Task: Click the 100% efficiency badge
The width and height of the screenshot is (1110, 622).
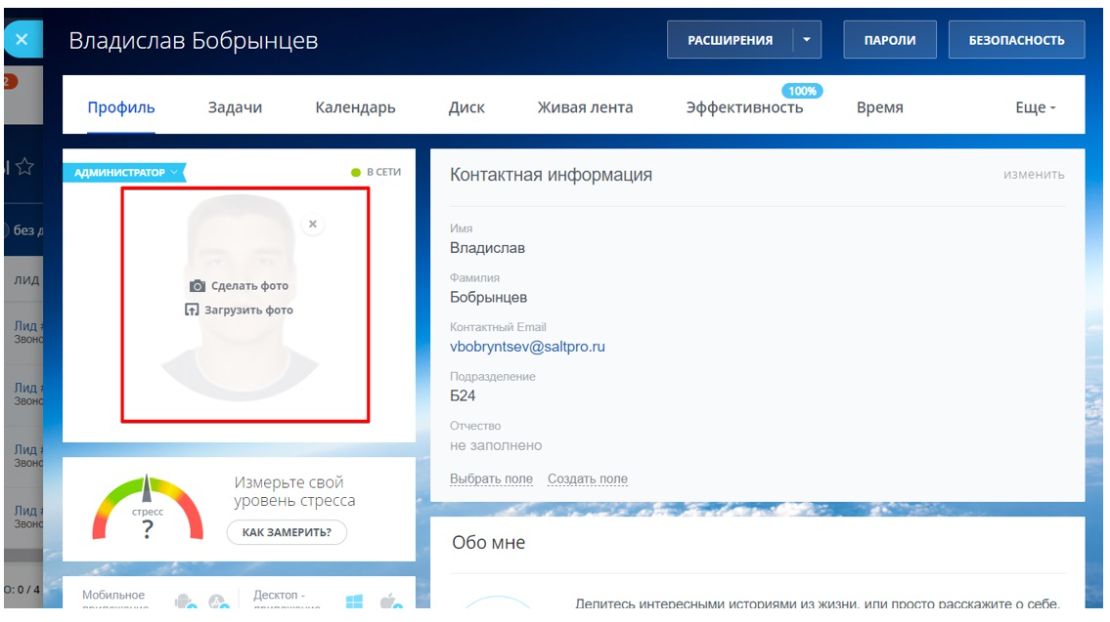Action: [802, 91]
